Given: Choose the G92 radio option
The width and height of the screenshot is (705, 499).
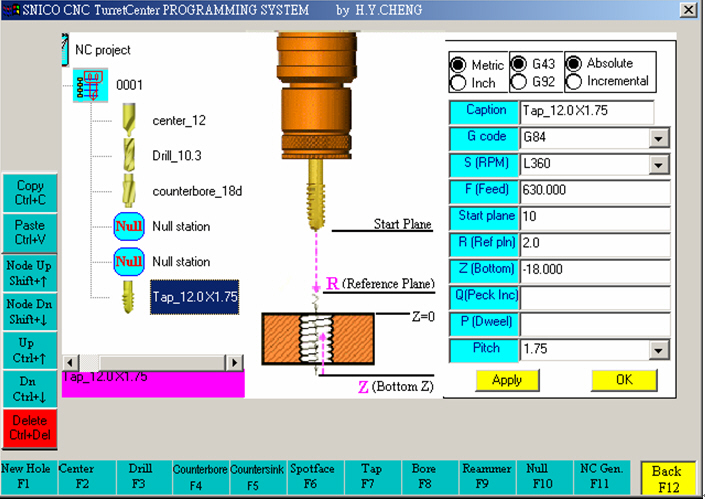Looking at the screenshot, I should pos(519,82).
